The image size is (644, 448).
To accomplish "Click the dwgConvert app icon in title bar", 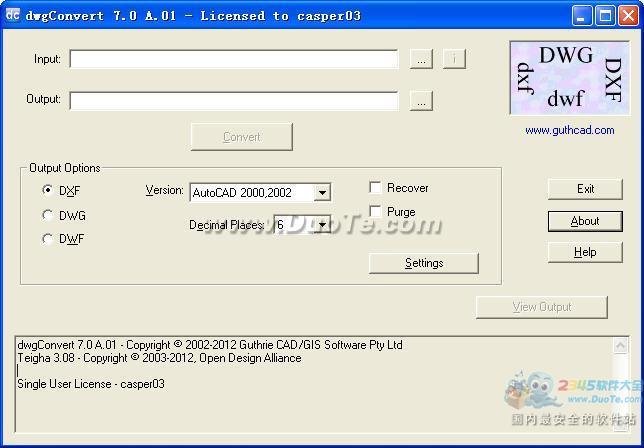I will [13, 15].
